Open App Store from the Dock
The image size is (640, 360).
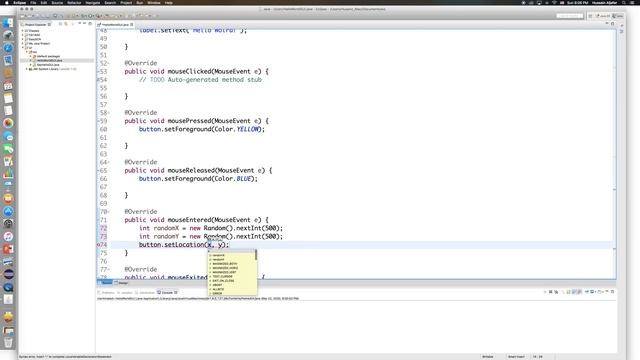[x=8, y=211]
